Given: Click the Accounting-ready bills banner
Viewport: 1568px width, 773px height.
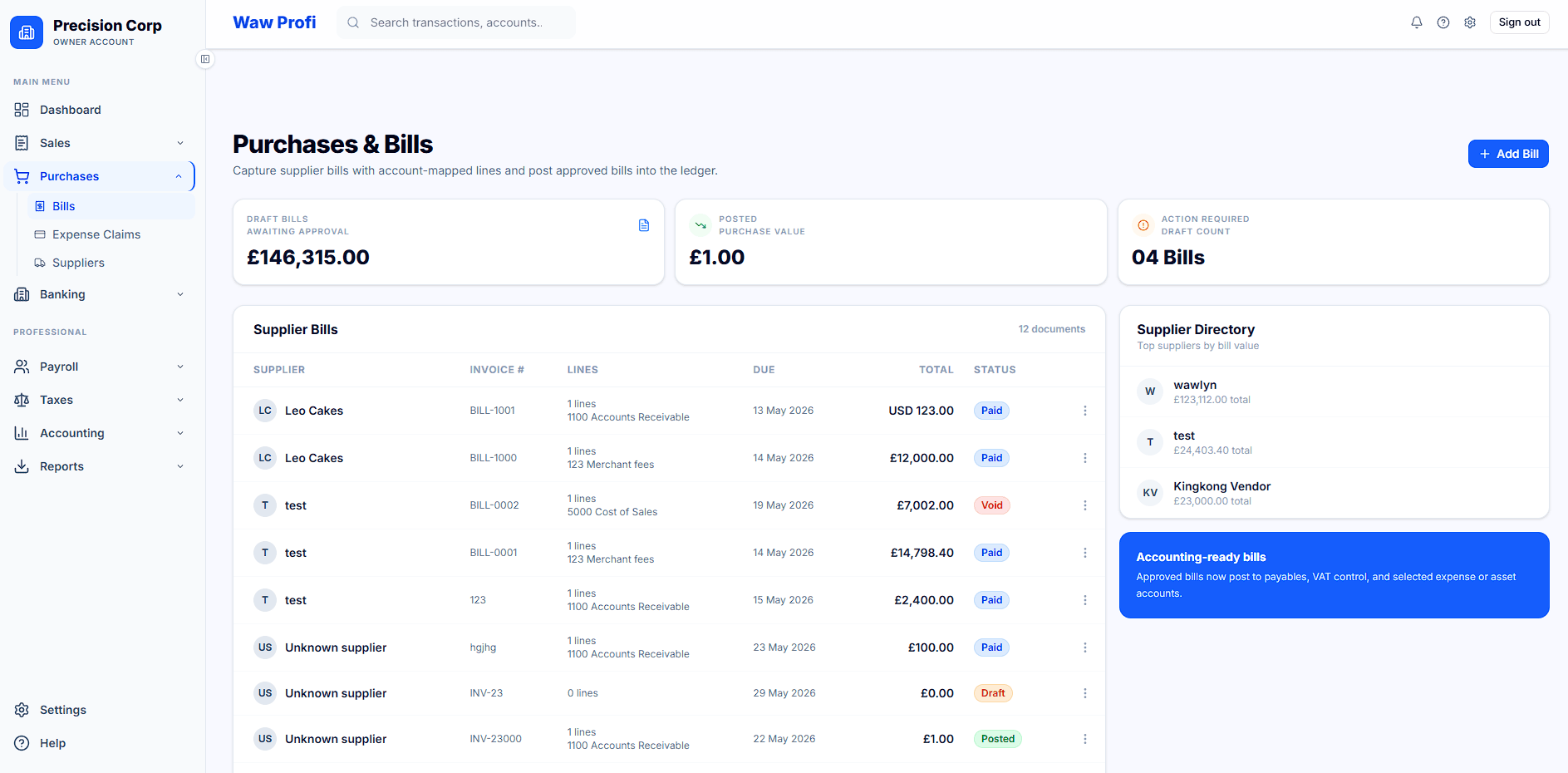Looking at the screenshot, I should 1335,575.
